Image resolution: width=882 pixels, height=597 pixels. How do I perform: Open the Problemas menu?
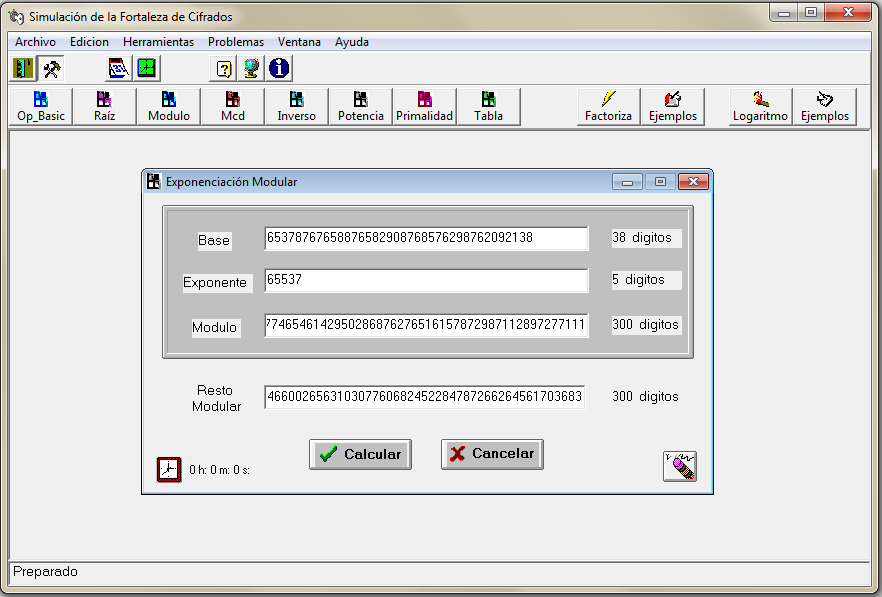[x=236, y=42]
